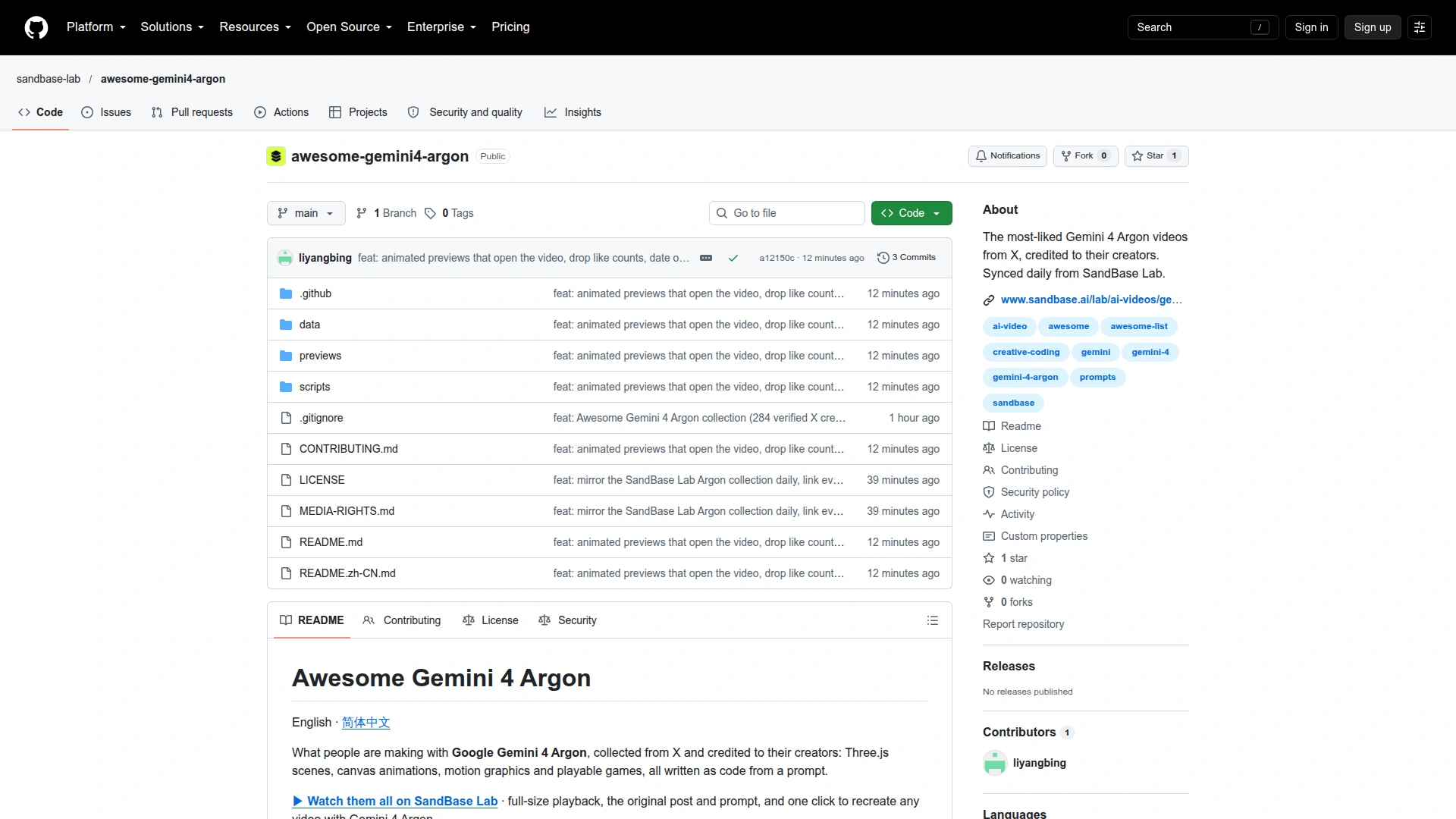Click the gemini-4-argon topic tag
The image size is (1456, 819).
pyautogui.click(x=1025, y=378)
